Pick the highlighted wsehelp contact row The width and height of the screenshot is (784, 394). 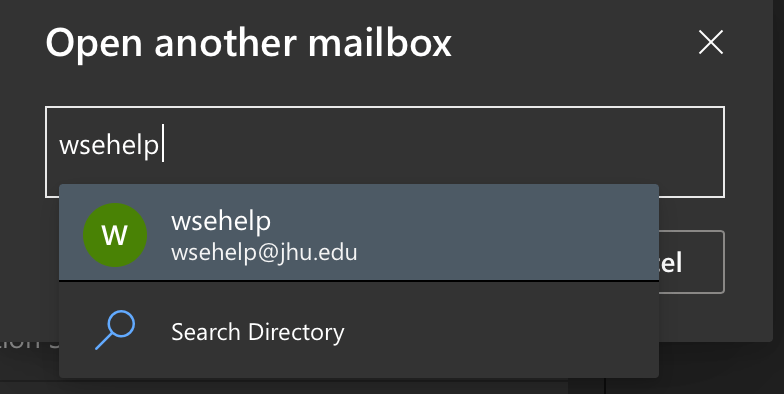(x=358, y=232)
